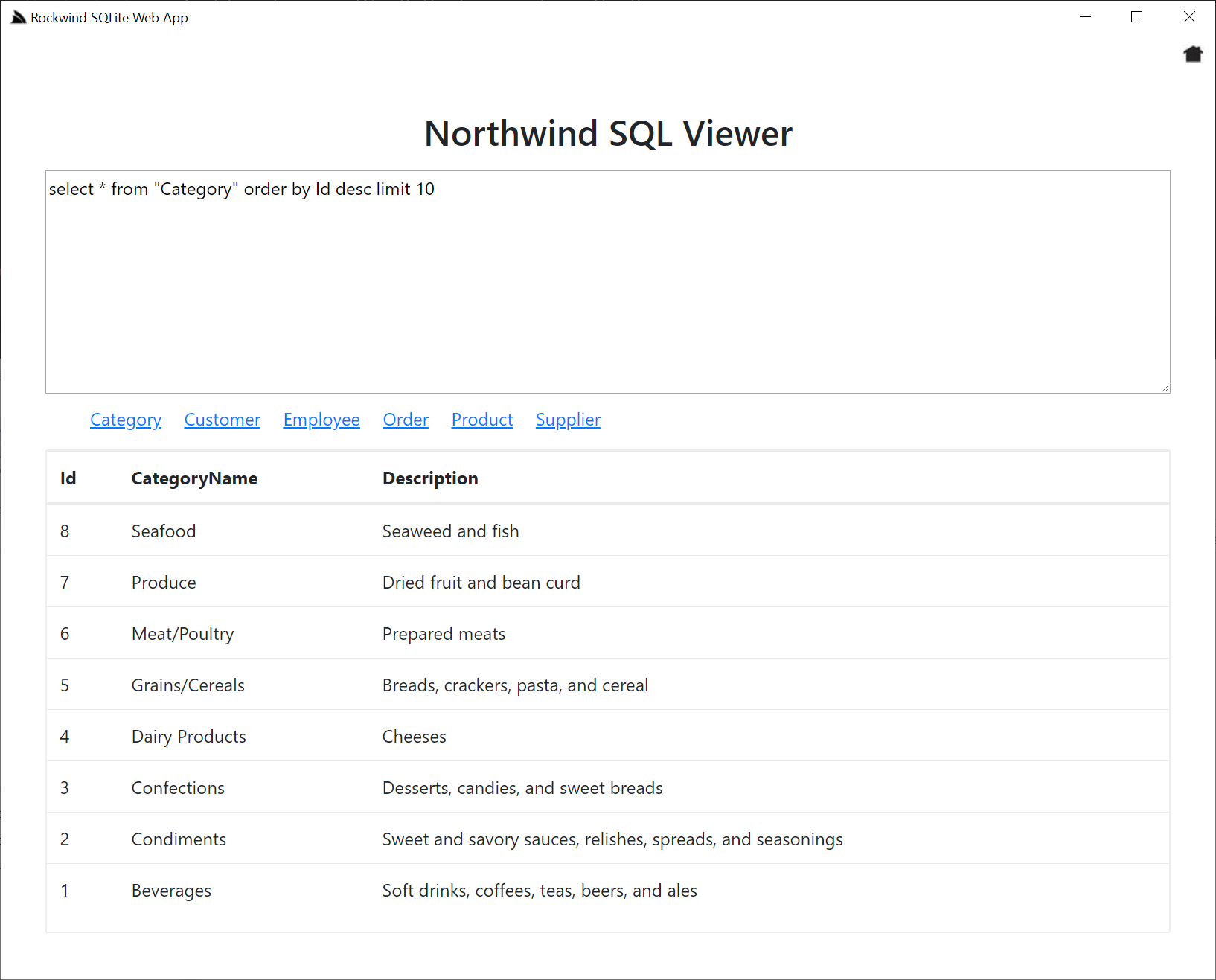
Task: Select the Dairy Products category name cell
Action: point(189,737)
